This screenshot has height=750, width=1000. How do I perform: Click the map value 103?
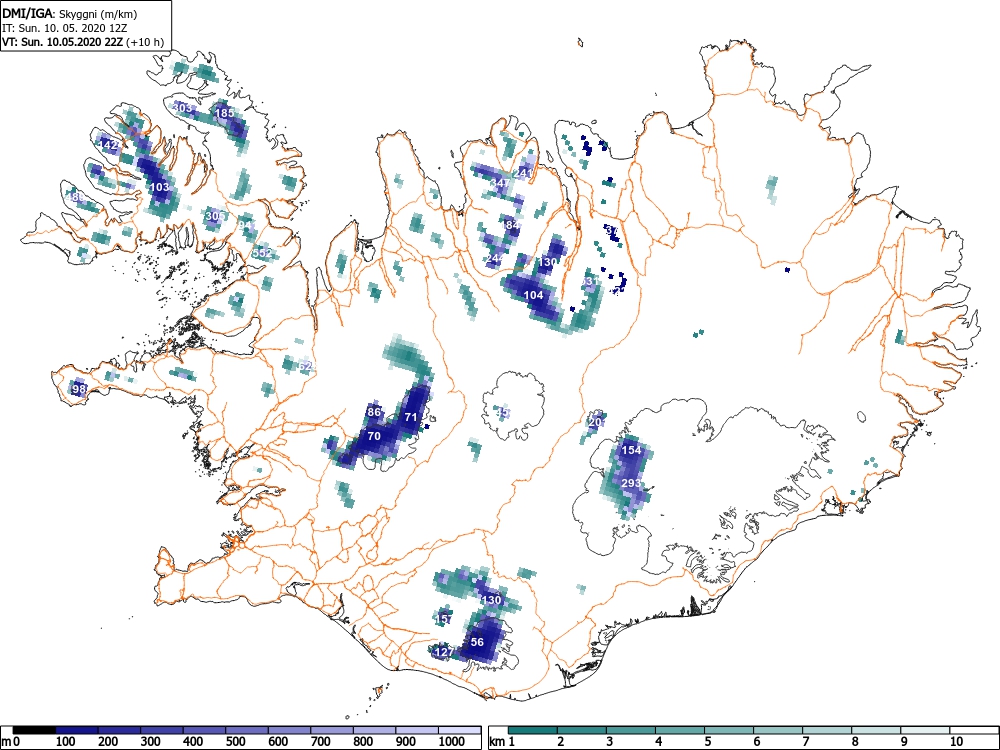tap(159, 187)
